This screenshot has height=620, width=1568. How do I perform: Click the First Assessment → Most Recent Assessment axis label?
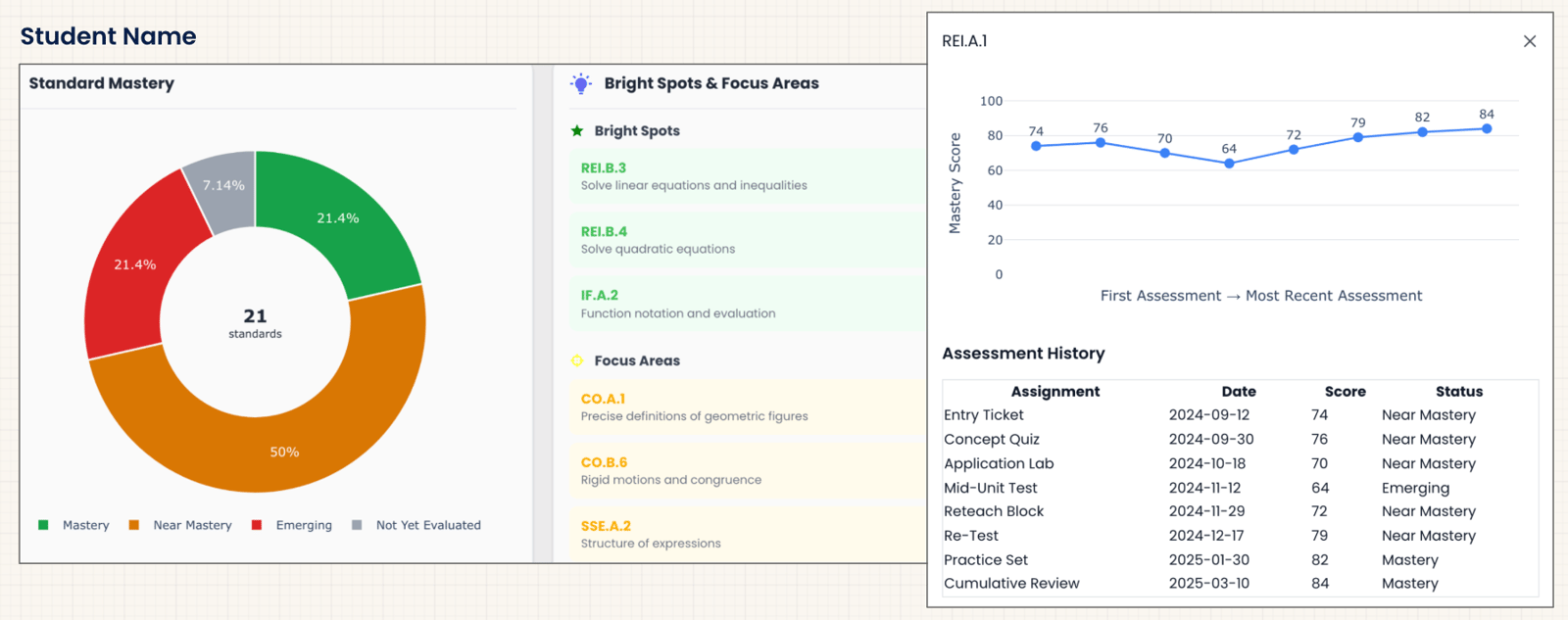click(1261, 296)
